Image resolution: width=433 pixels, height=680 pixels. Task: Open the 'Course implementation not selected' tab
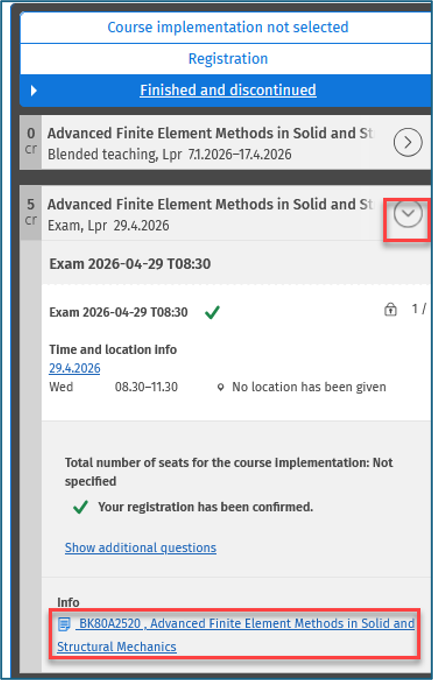click(x=228, y=27)
